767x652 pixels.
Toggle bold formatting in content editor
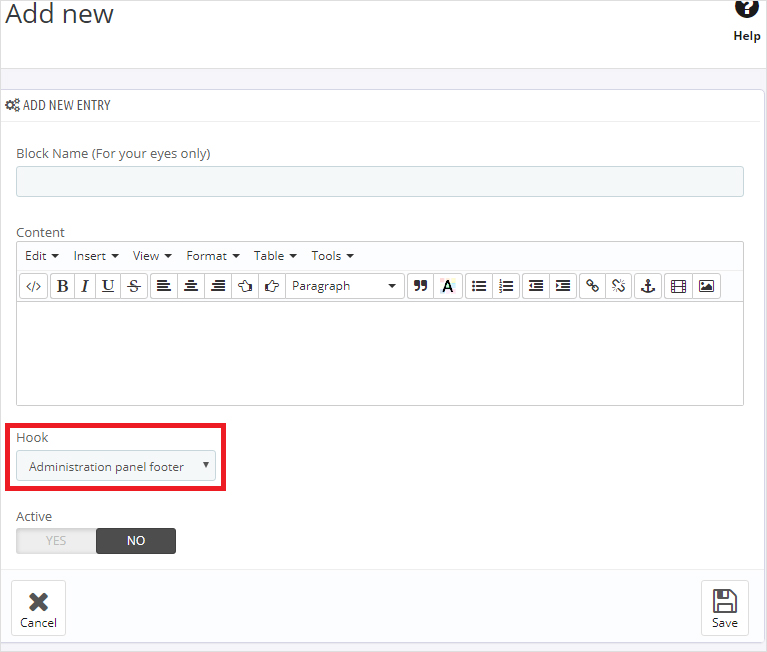(x=62, y=286)
